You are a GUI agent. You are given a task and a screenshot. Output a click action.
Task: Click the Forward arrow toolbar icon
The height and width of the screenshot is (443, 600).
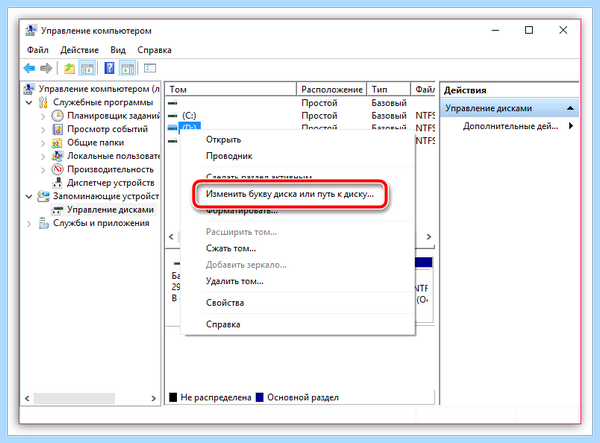coord(46,68)
